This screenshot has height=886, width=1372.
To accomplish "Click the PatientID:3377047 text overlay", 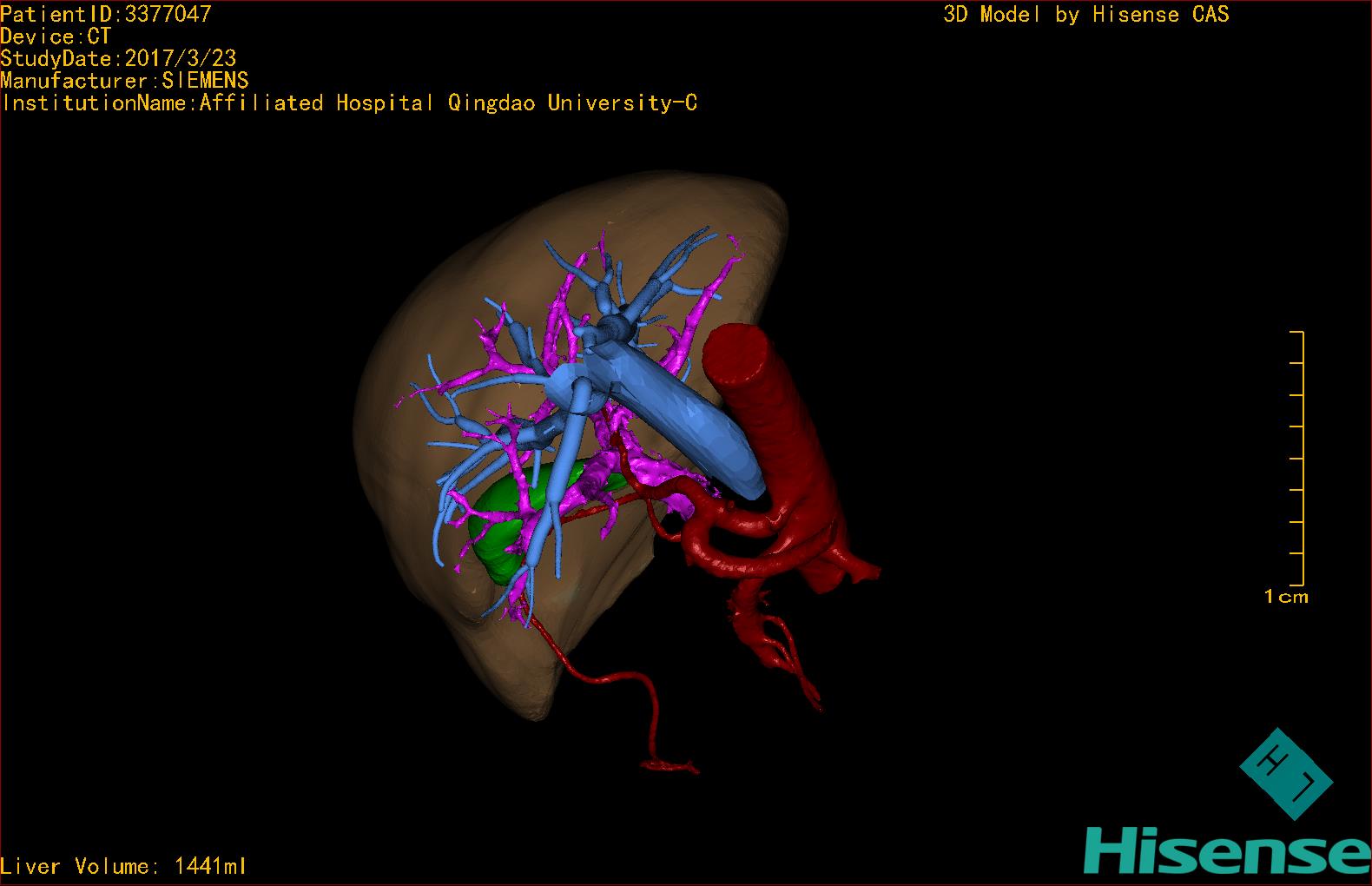I will pyautogui.click(x=106, y=14).
